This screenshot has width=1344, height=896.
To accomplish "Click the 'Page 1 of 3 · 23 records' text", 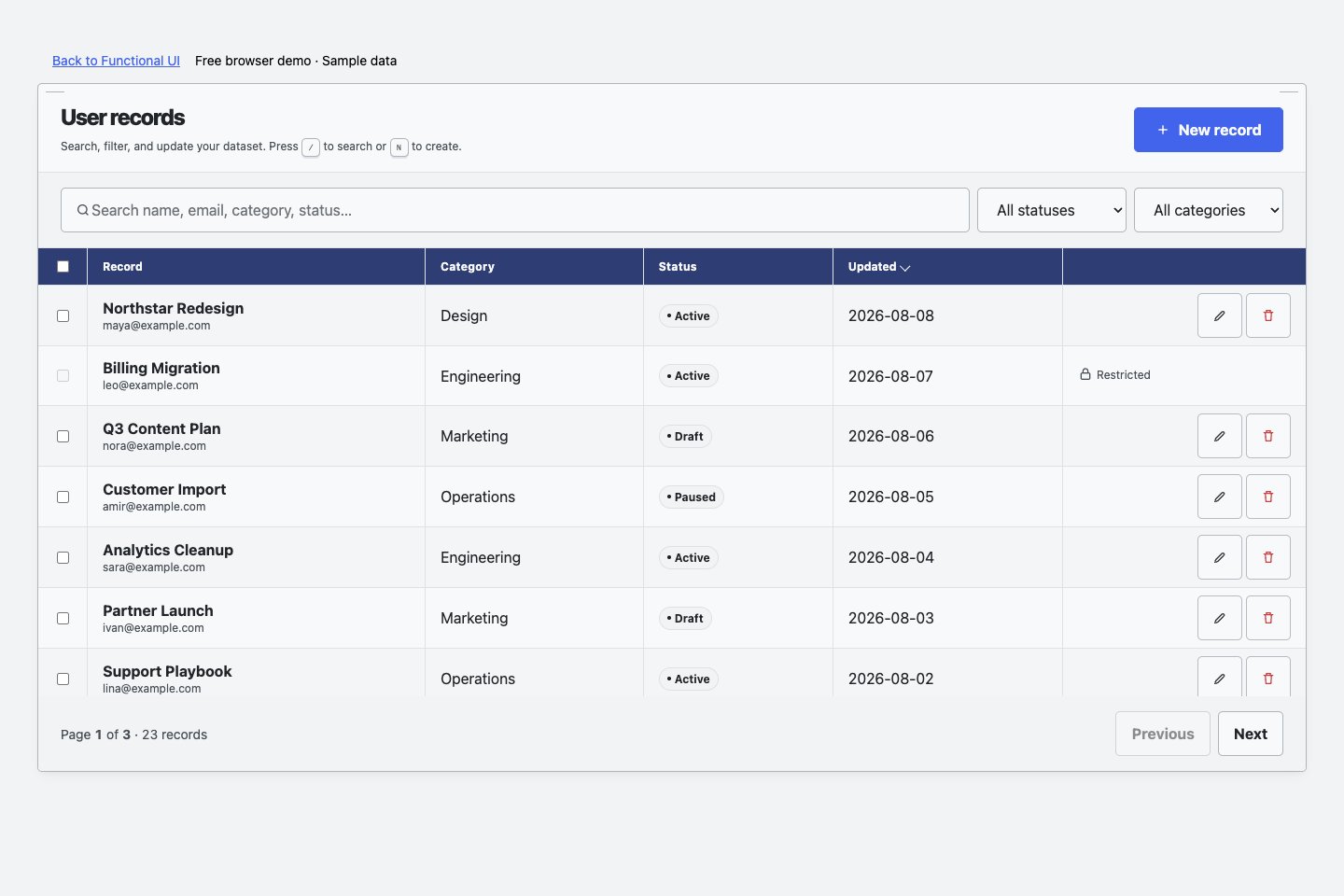I will click(134, 735).
